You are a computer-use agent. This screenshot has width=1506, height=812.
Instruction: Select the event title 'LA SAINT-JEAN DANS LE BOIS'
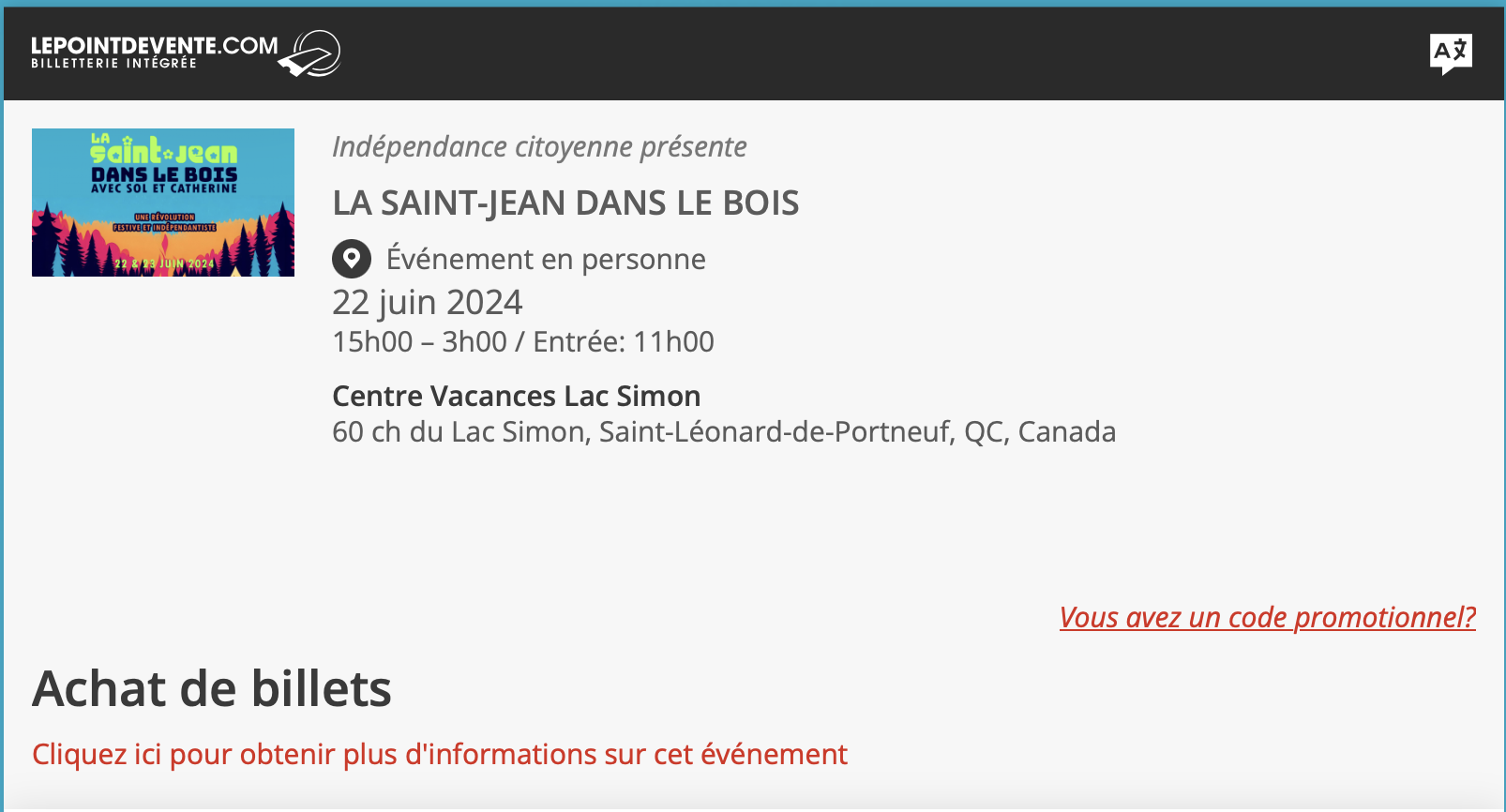coord(565,203)
